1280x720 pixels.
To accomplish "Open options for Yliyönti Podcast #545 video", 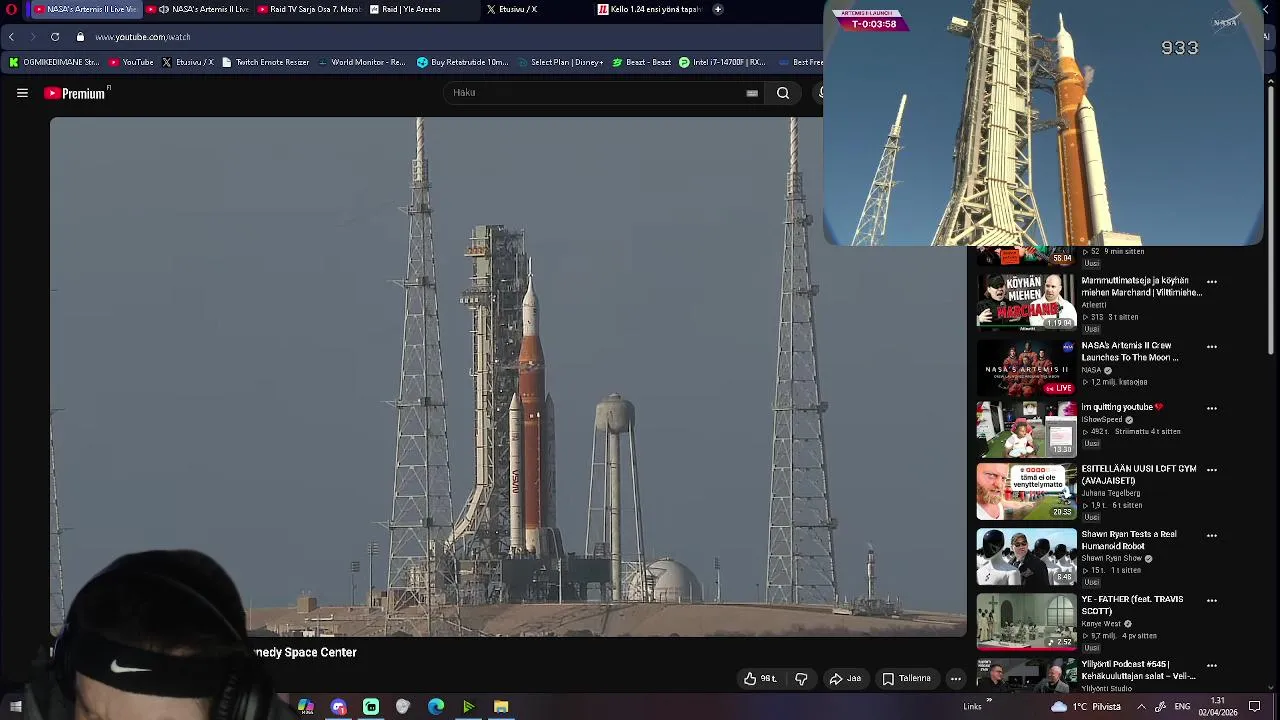I will (x=1212, y=666).
